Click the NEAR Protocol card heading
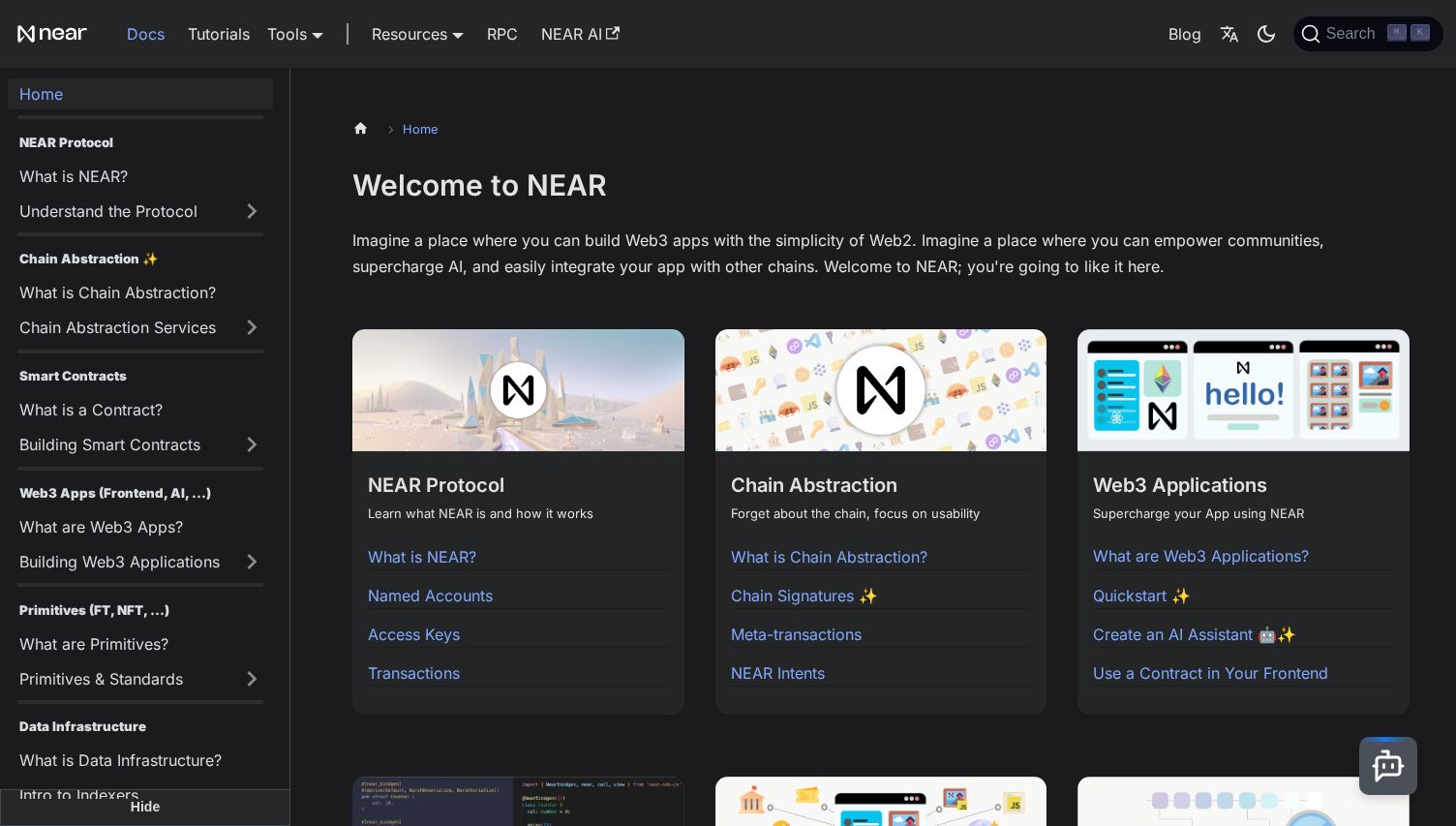Image resolution: width=1456 pixels, height=826 pixels. click(x=436, y=485)
